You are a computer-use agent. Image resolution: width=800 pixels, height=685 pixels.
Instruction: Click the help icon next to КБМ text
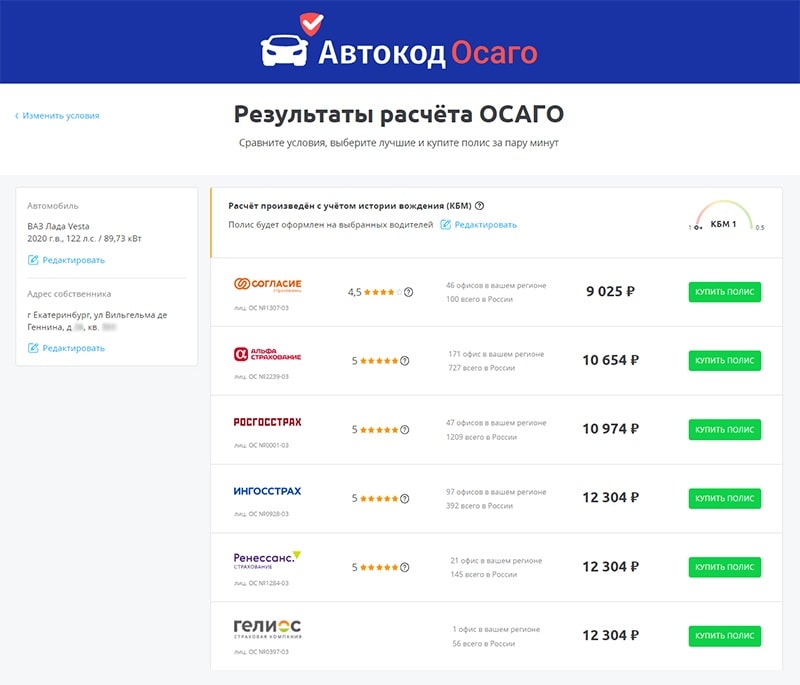pos(480,205)
